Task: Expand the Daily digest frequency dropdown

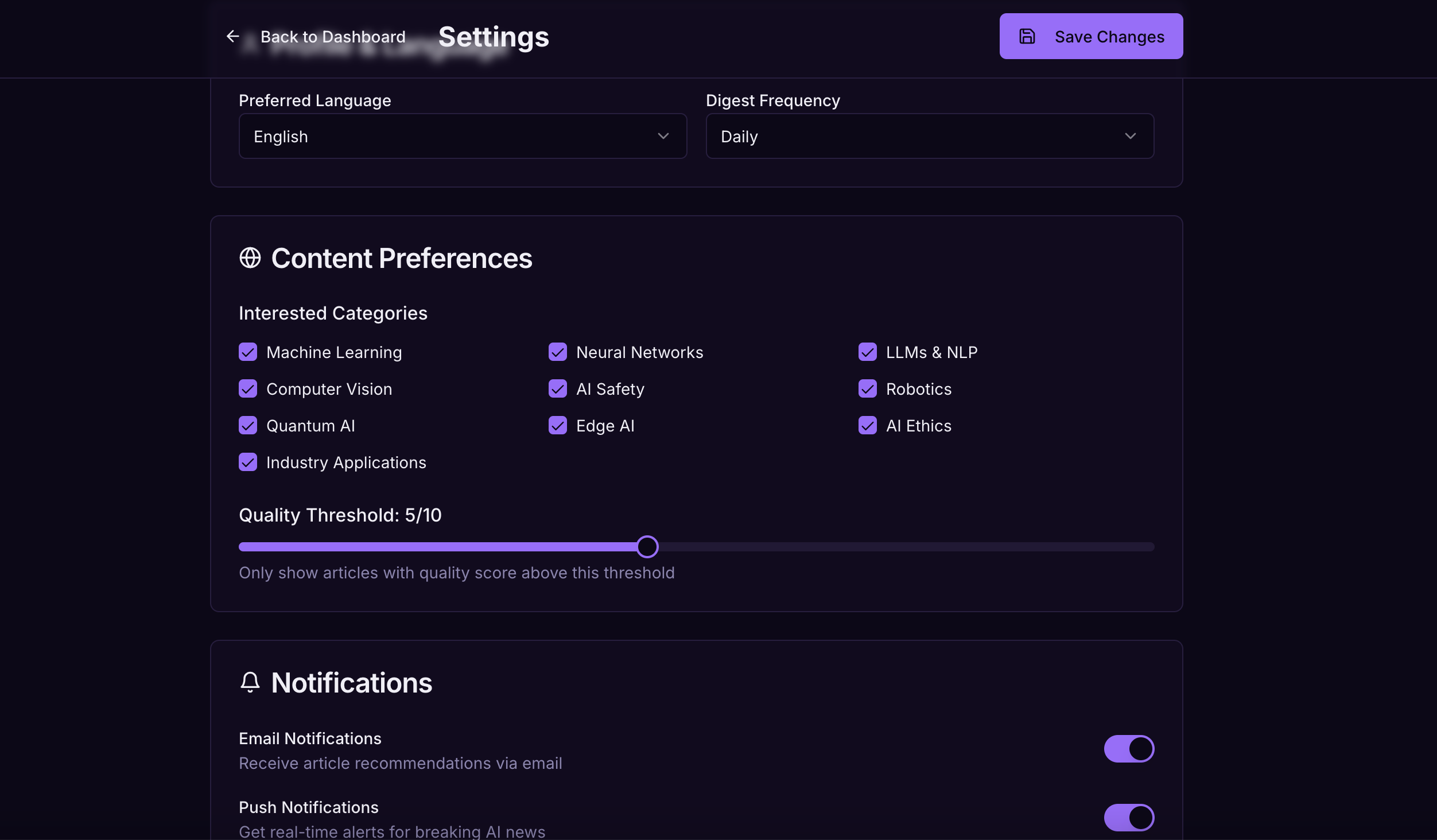Action: 929,137
